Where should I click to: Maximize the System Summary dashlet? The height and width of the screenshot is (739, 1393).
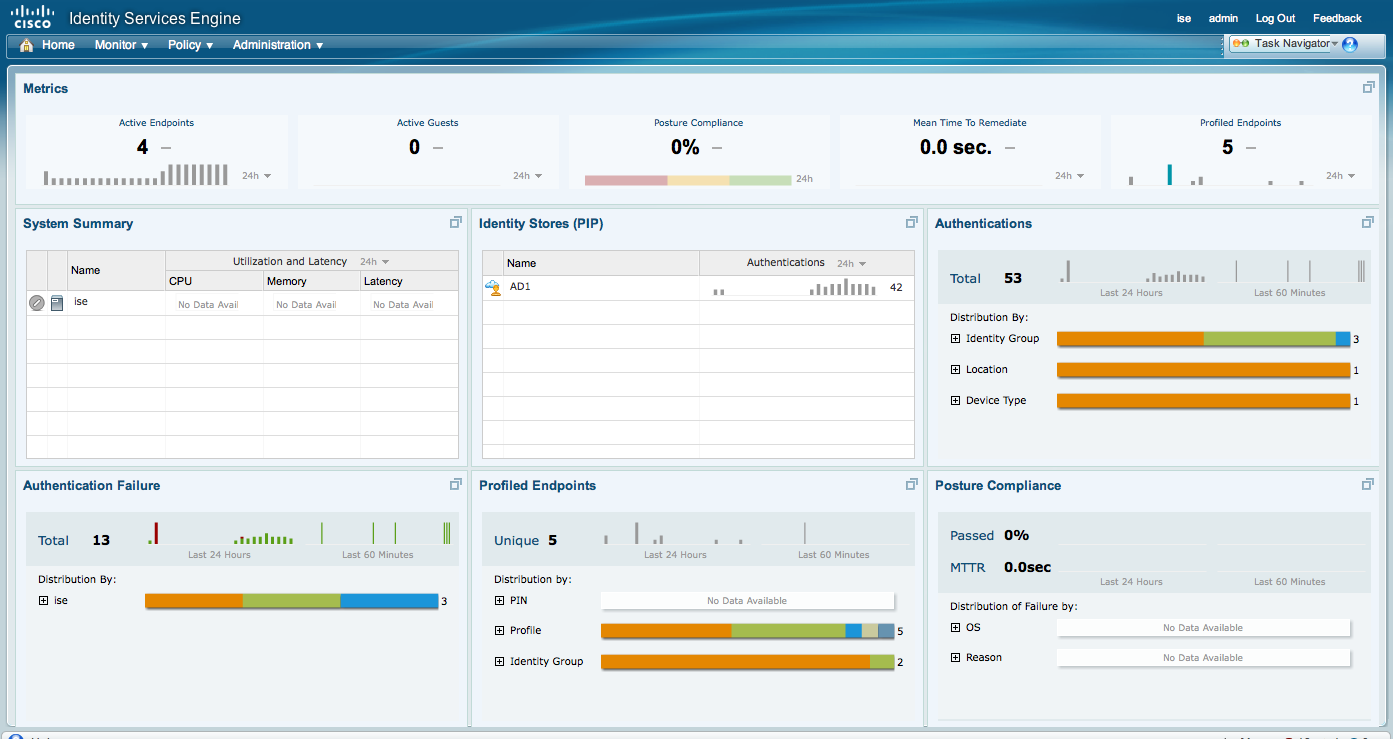point(455,222)
